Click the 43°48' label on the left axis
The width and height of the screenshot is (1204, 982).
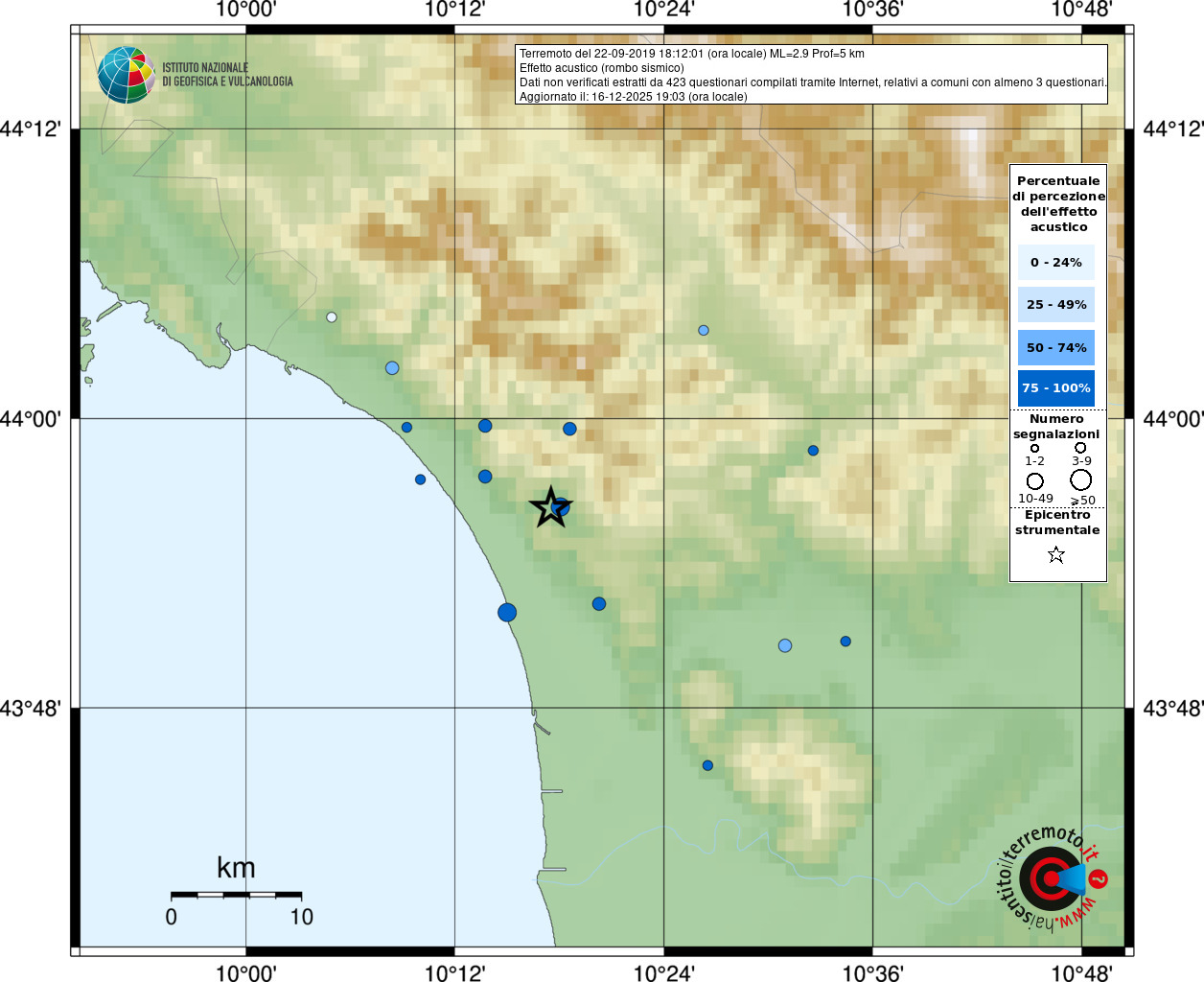31,709
